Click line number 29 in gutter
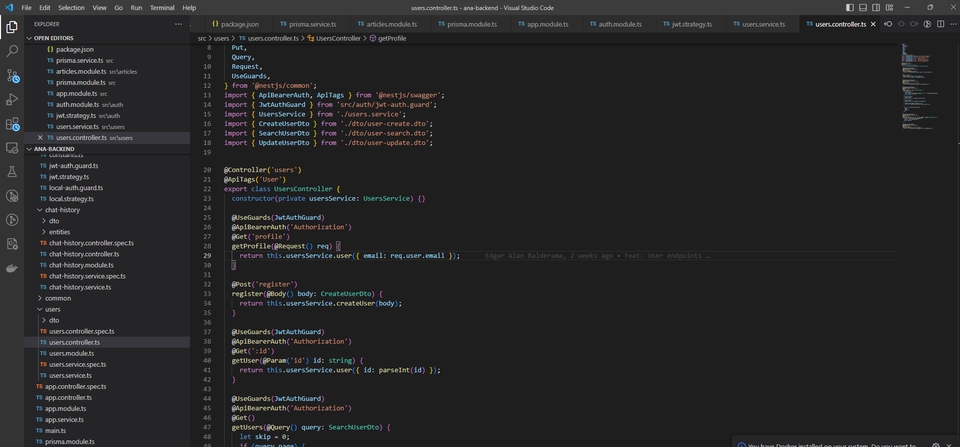Screen dimensions: 960x447 point(208,256)
